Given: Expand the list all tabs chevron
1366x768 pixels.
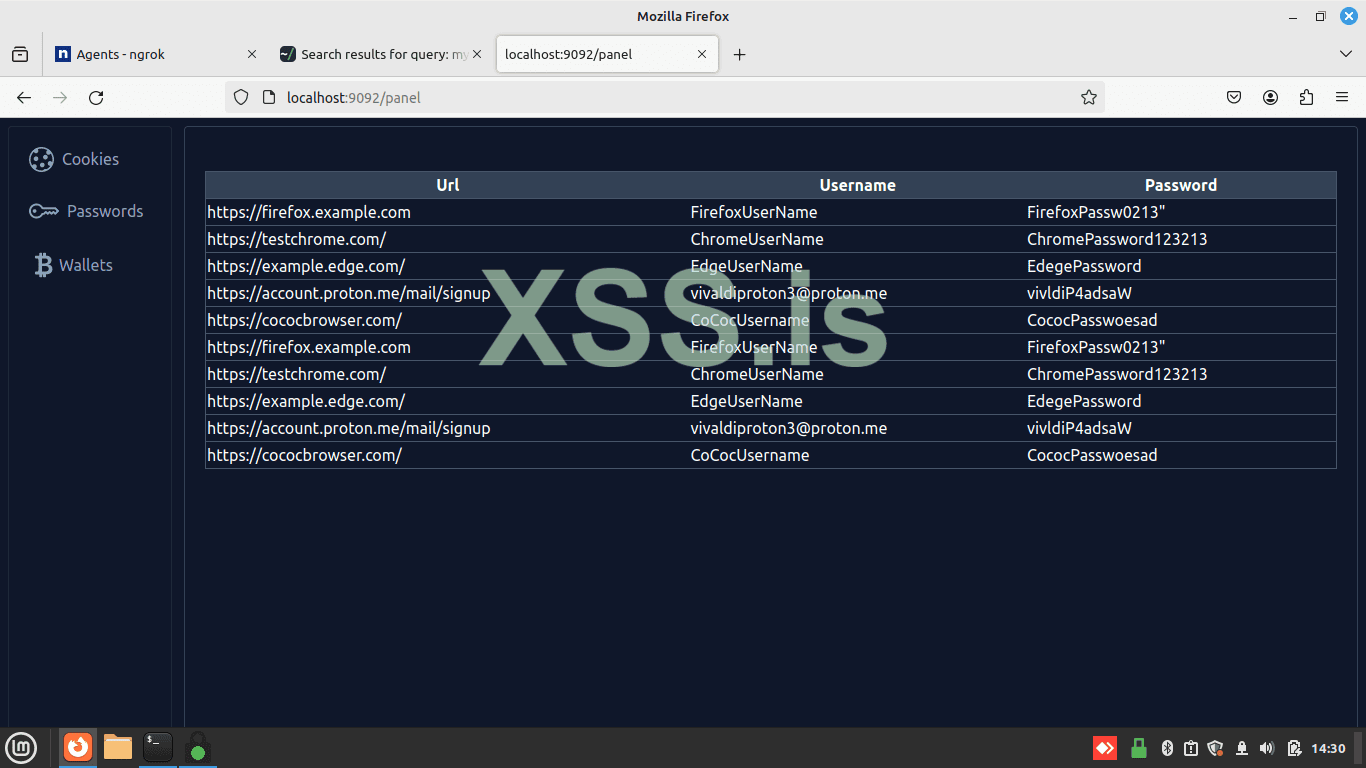Looking at the screenshot, I should coord(1345,54).
